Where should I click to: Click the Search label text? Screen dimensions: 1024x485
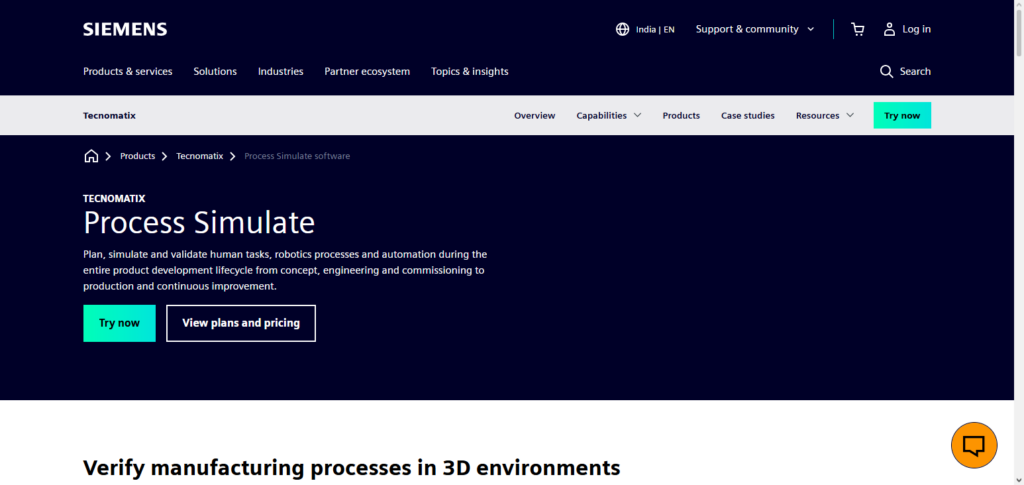click(x=915, y=71)
